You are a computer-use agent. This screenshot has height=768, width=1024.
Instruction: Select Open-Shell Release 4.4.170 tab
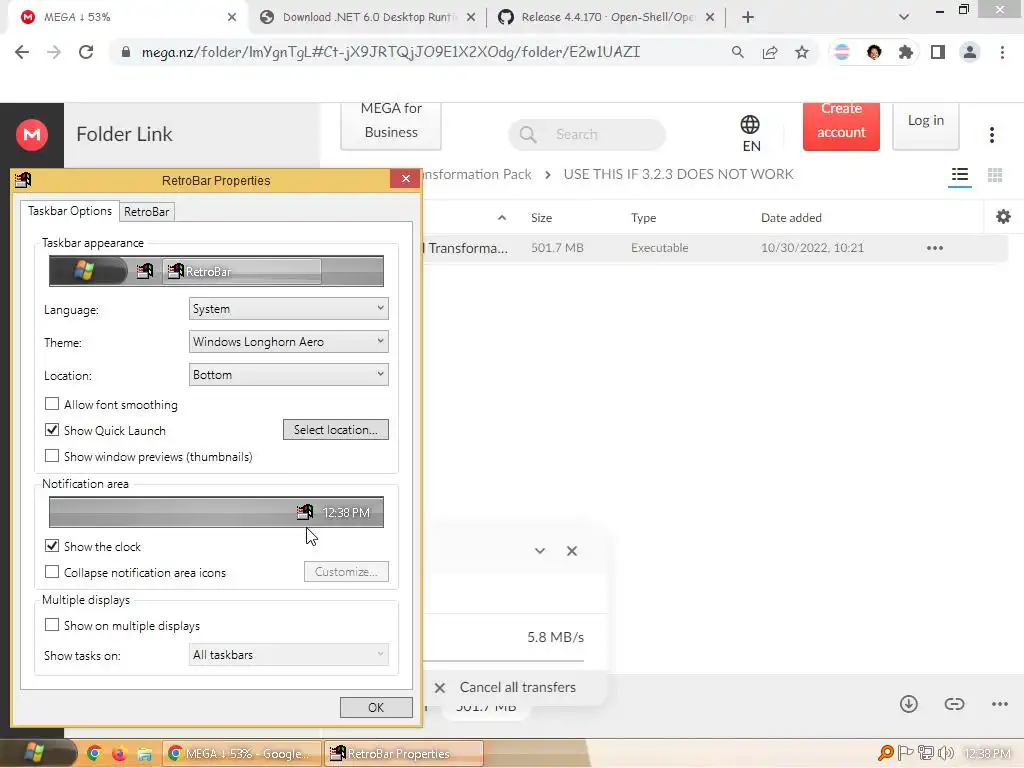607,17
